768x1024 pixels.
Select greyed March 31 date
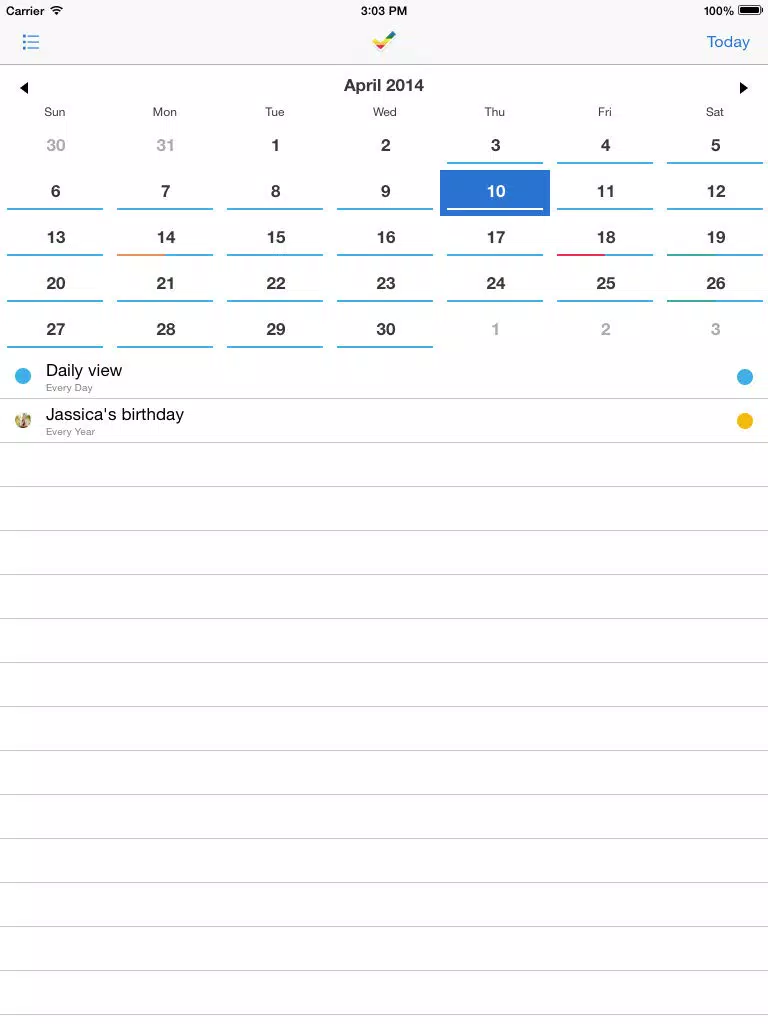[x=165, y=146]
